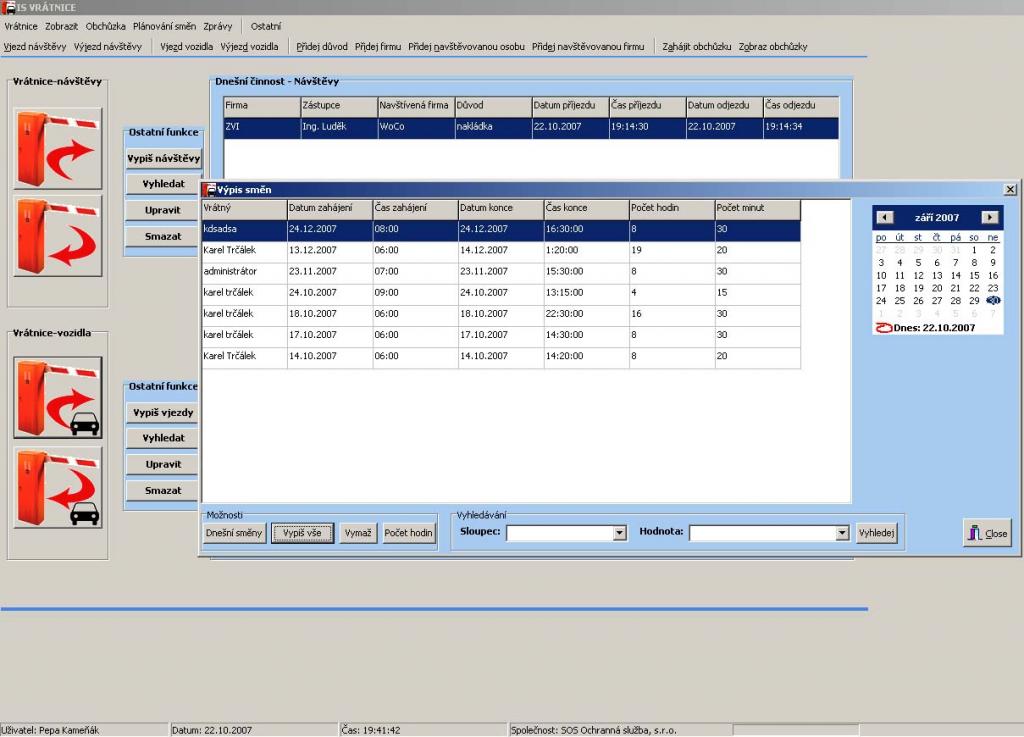Click the vehicle exit barrier icon
The image size is (1024, 737).
58,488
